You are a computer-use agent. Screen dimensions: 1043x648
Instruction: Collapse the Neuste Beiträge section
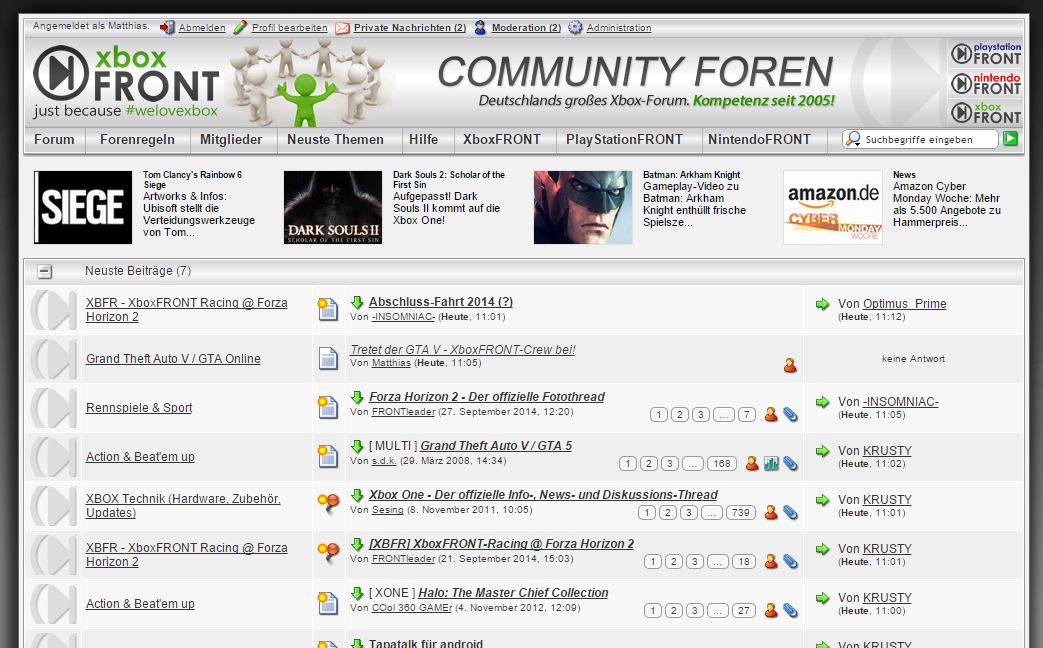click(x=44, y=271)
